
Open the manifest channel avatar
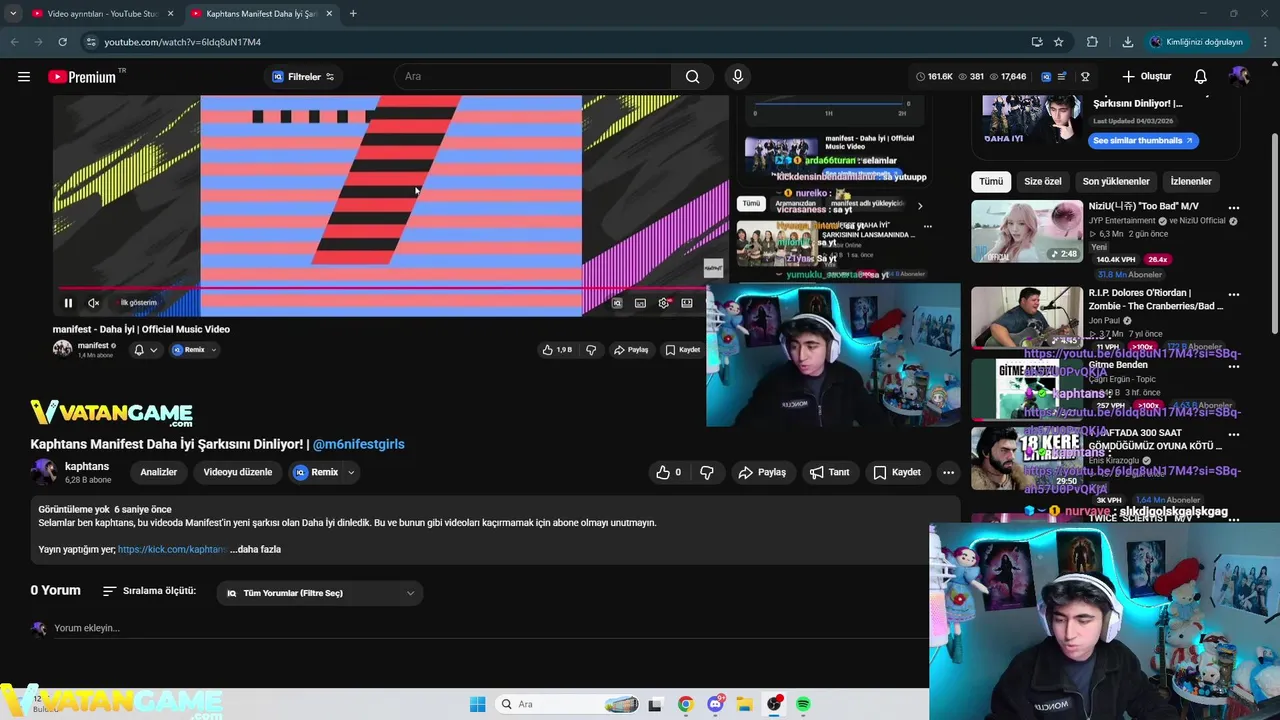[x=62, y=349]
